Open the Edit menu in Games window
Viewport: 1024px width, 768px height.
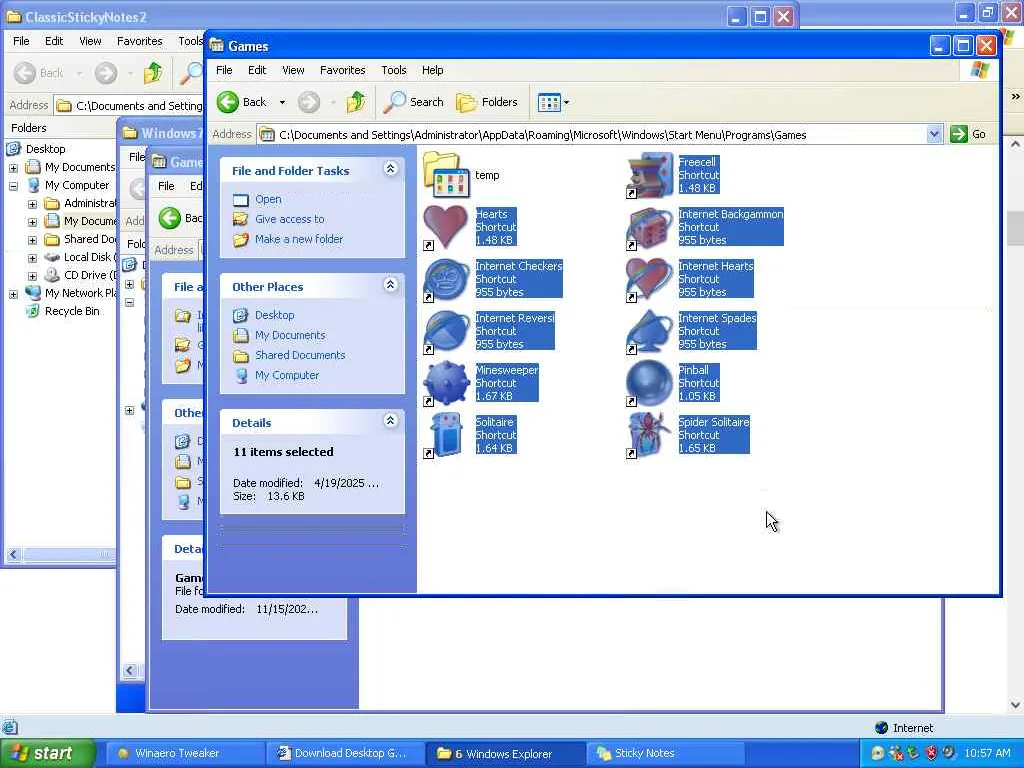tap(257, 70)
